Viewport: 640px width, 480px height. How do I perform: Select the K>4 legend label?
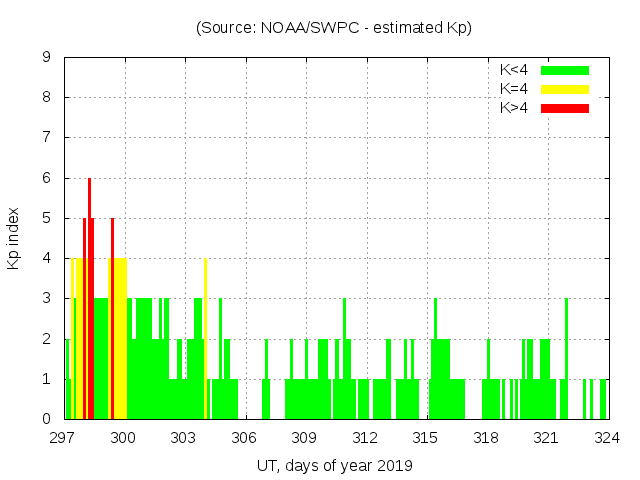pyautogui.click(x=513, y=108)
